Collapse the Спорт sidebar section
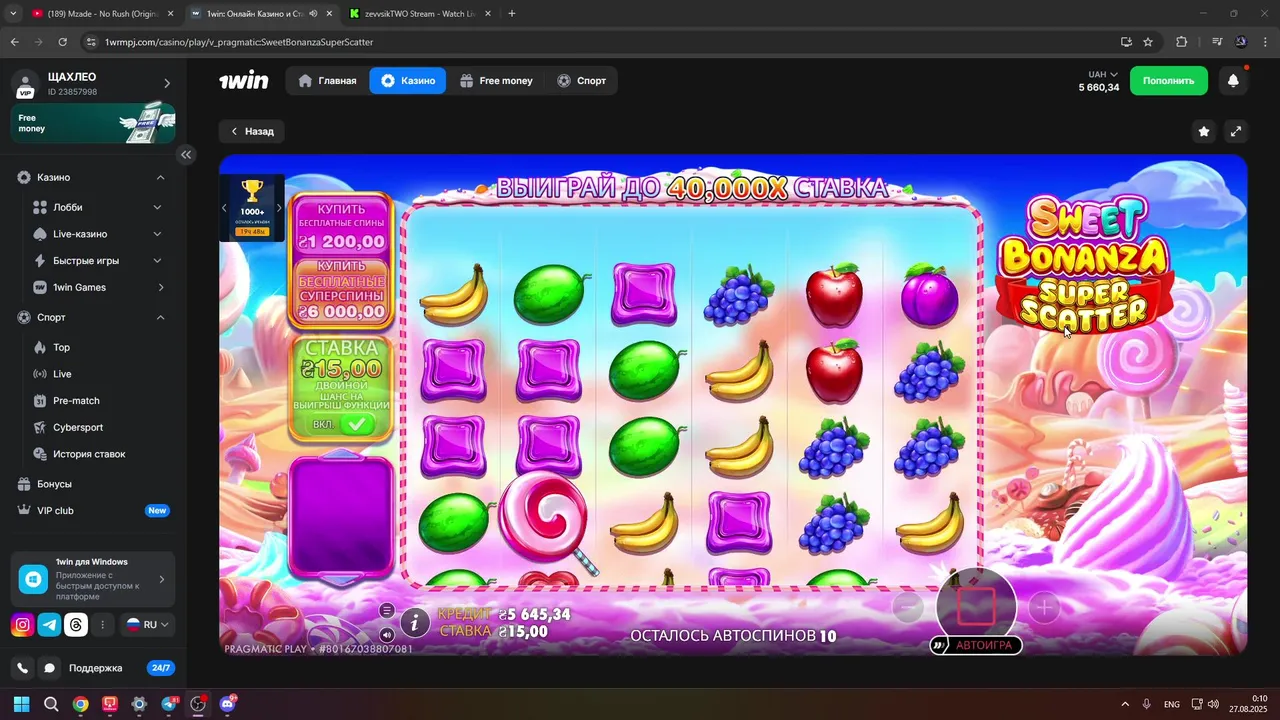This screenshot has width=1280, height=720. click(160, 317)
